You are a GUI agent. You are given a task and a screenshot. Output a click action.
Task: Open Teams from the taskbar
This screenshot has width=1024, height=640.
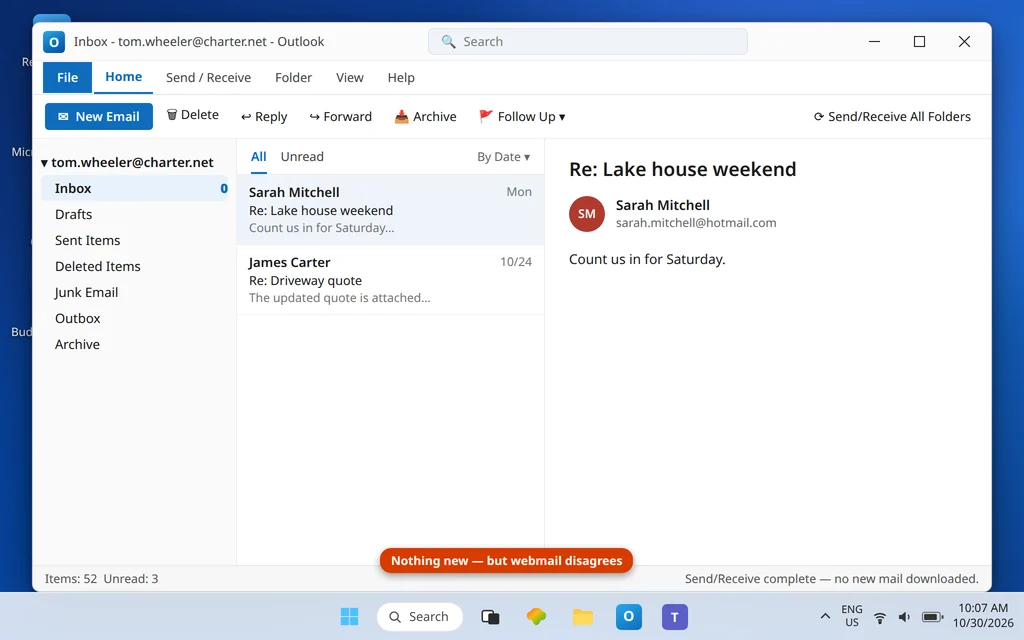tap(675, 616)
